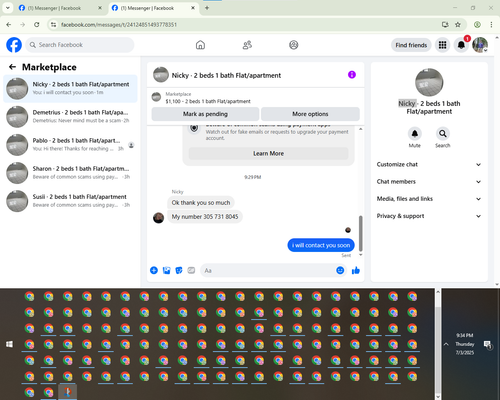Click the Search Facebook field
The image size is (500, 400).
tap(80, 45)
